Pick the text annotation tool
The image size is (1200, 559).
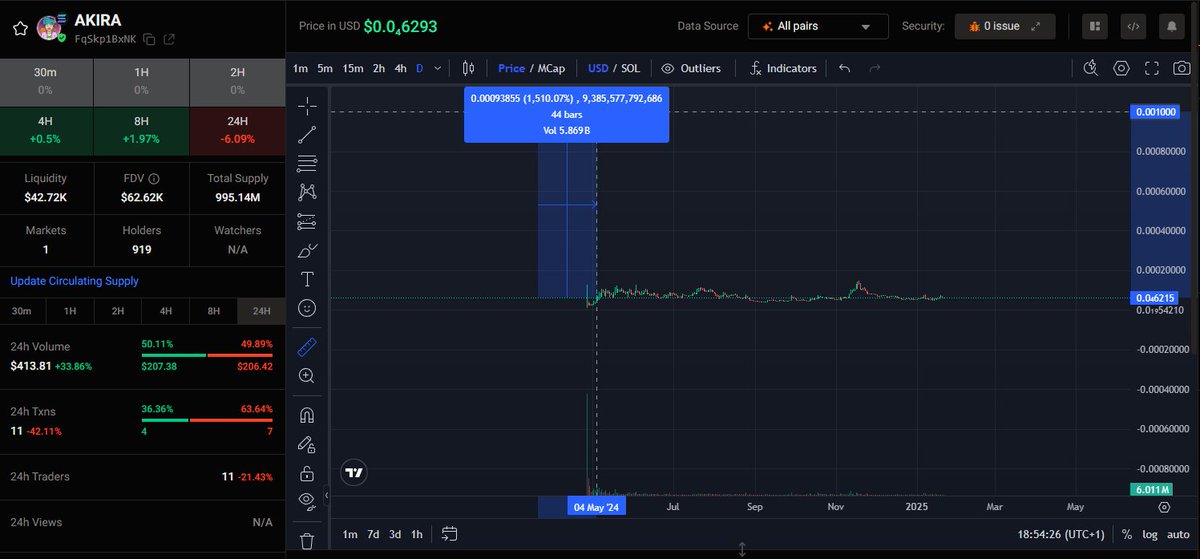click(307, 279)
